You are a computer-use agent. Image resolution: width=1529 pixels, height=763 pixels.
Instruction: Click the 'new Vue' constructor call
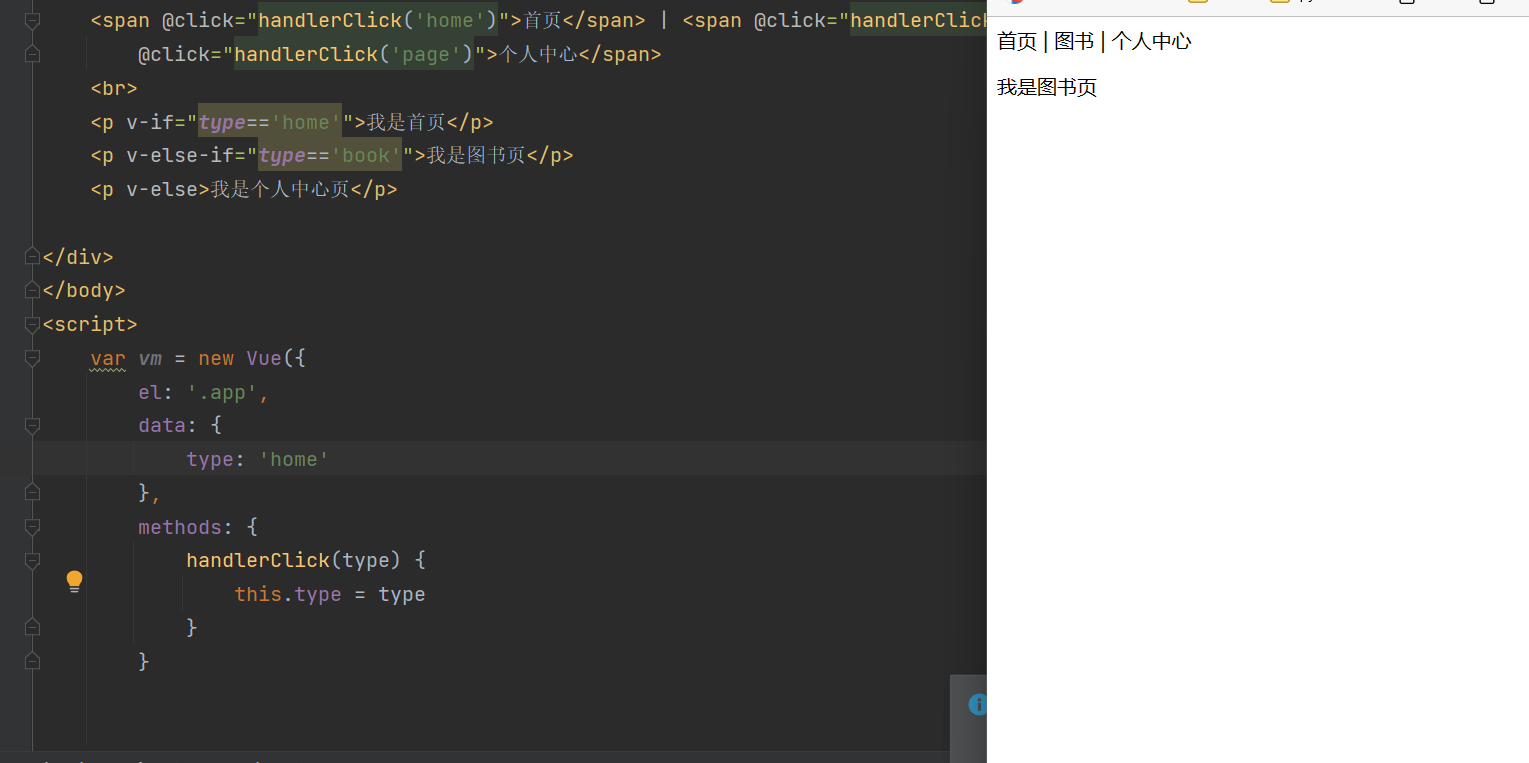(x=240, y=358)
